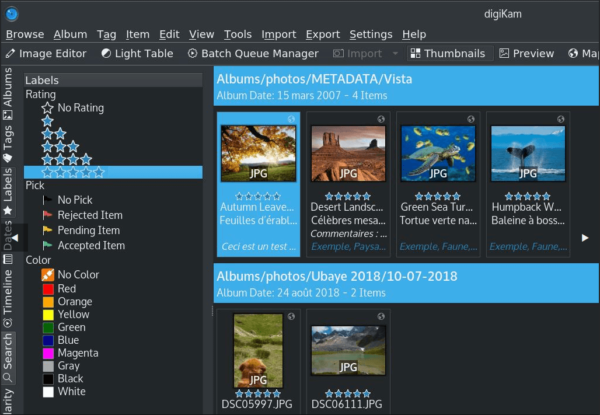Viewport: 600px width, 415px height.
Task: Open the Browse menu
Action: [x=25, y=34]
